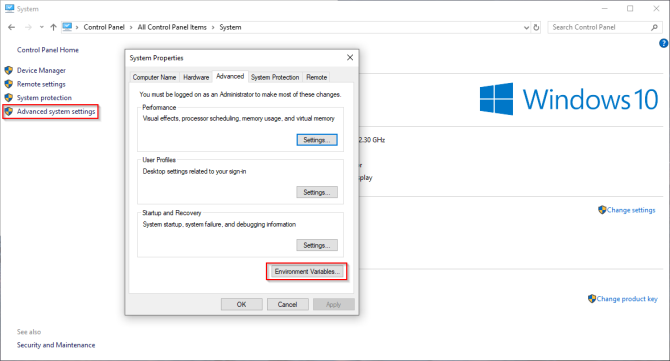Minimize the System window
670x361 pixels.
pos(605,9)
